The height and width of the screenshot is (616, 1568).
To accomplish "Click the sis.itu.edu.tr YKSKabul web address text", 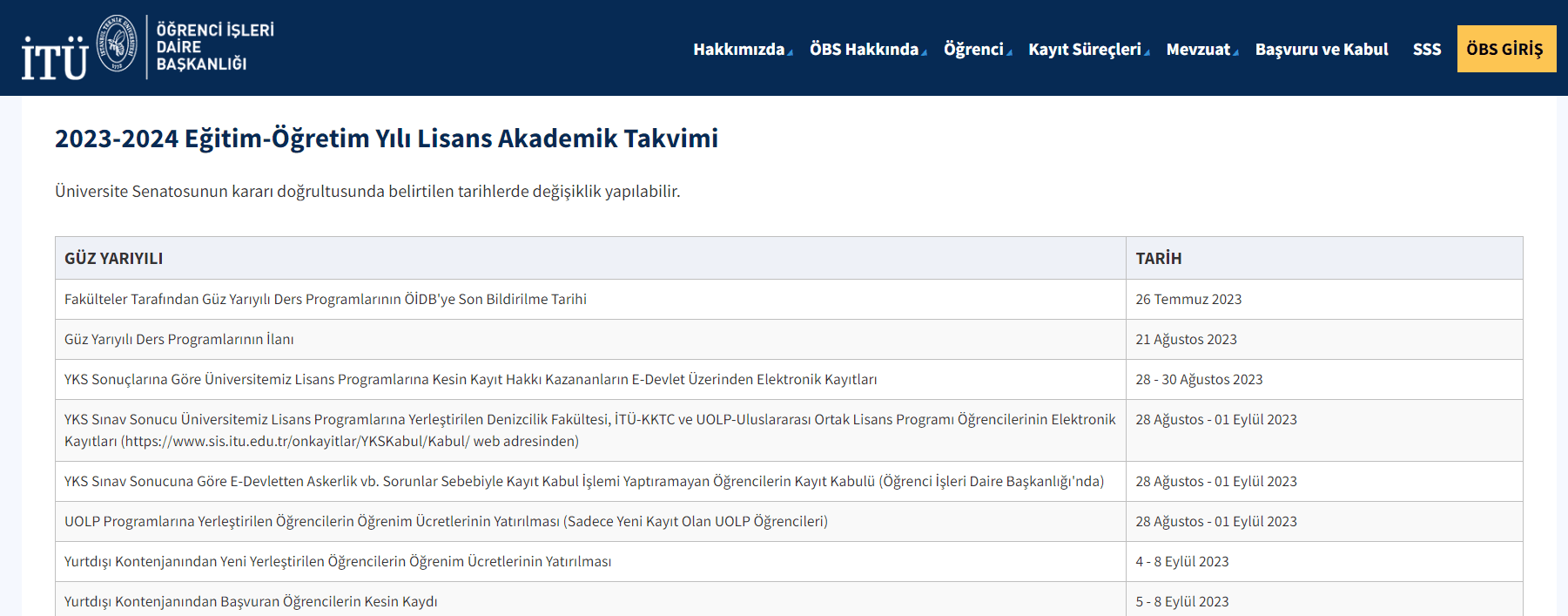I will point(295,442).
